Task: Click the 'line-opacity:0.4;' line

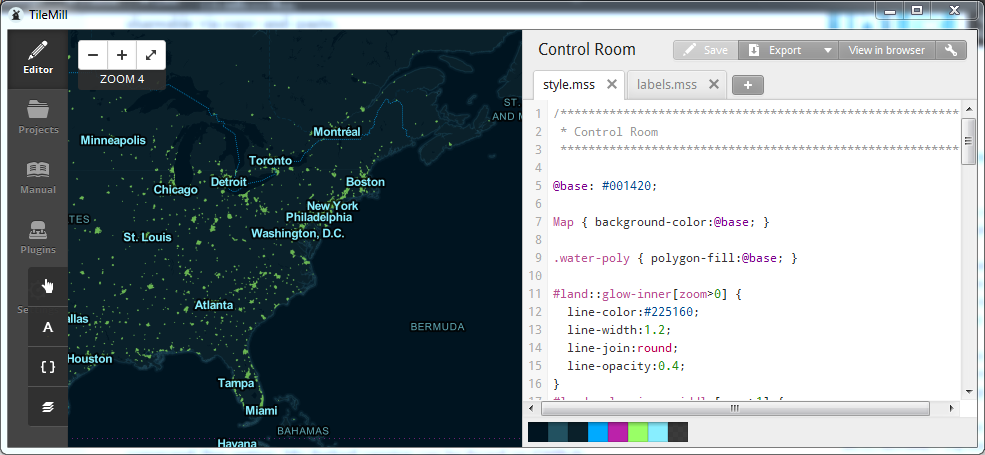Action: coord(626,366)
